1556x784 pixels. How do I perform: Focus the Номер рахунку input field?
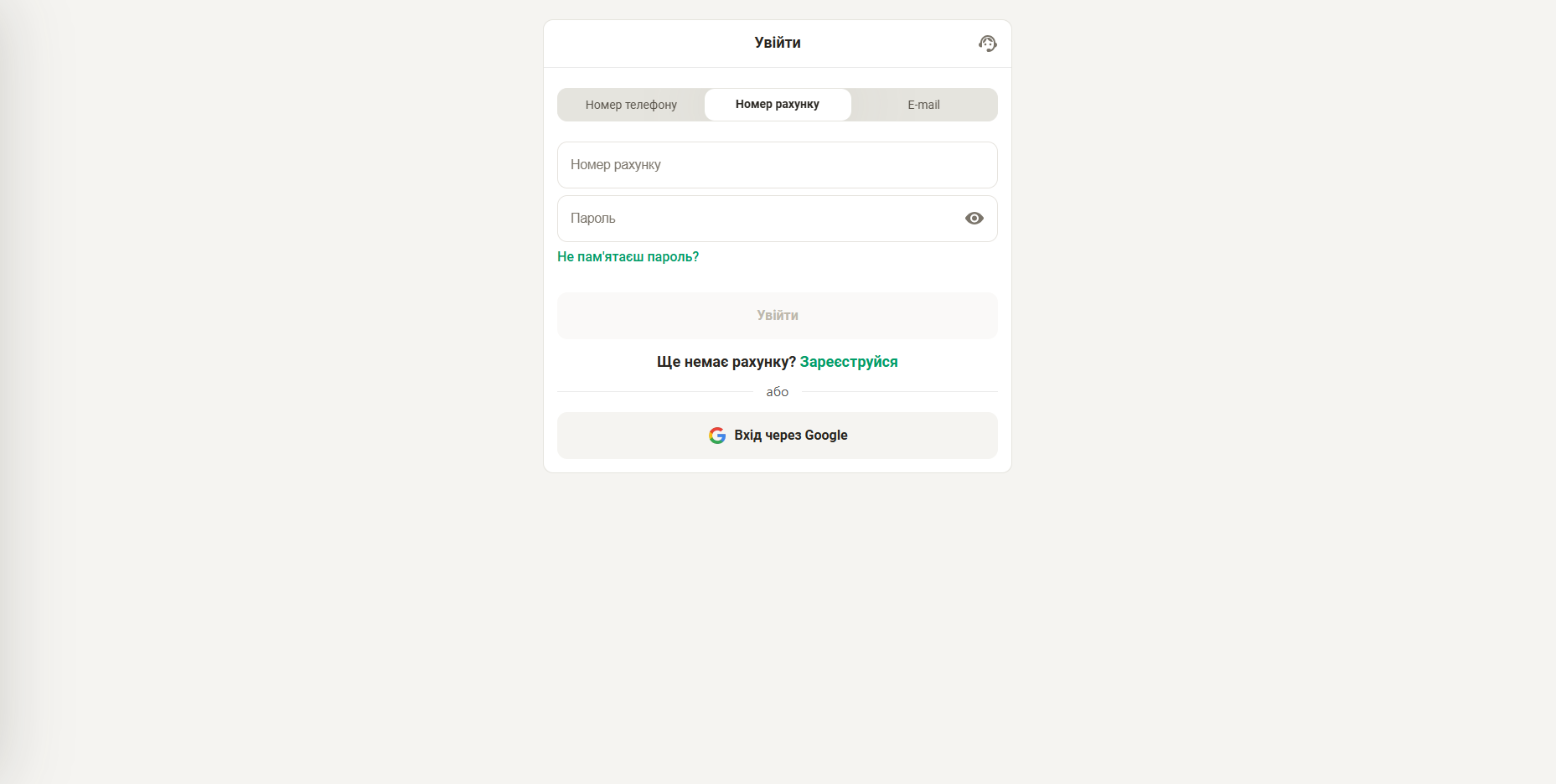778,165
